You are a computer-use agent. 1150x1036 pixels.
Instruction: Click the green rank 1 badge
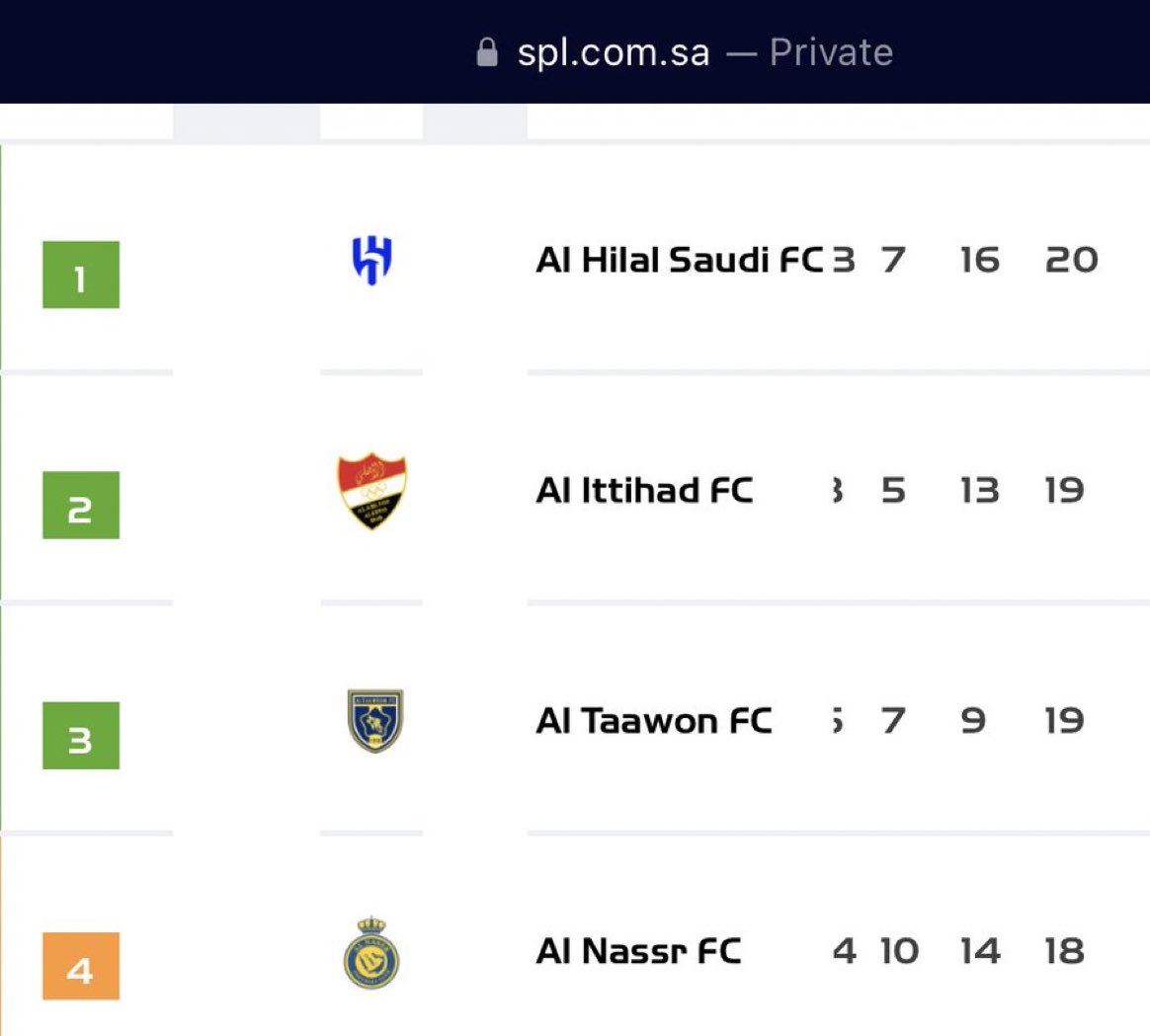(x=81, y=275)
